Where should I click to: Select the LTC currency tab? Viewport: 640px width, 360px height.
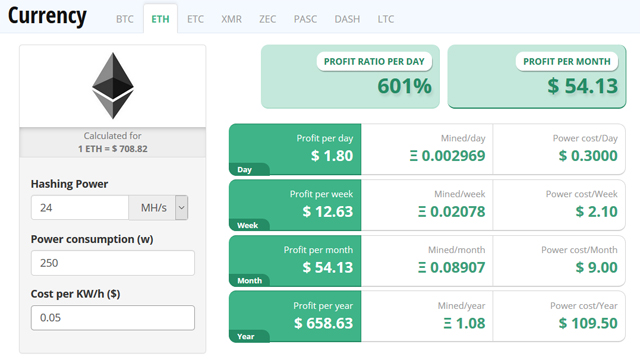point(386,19)
